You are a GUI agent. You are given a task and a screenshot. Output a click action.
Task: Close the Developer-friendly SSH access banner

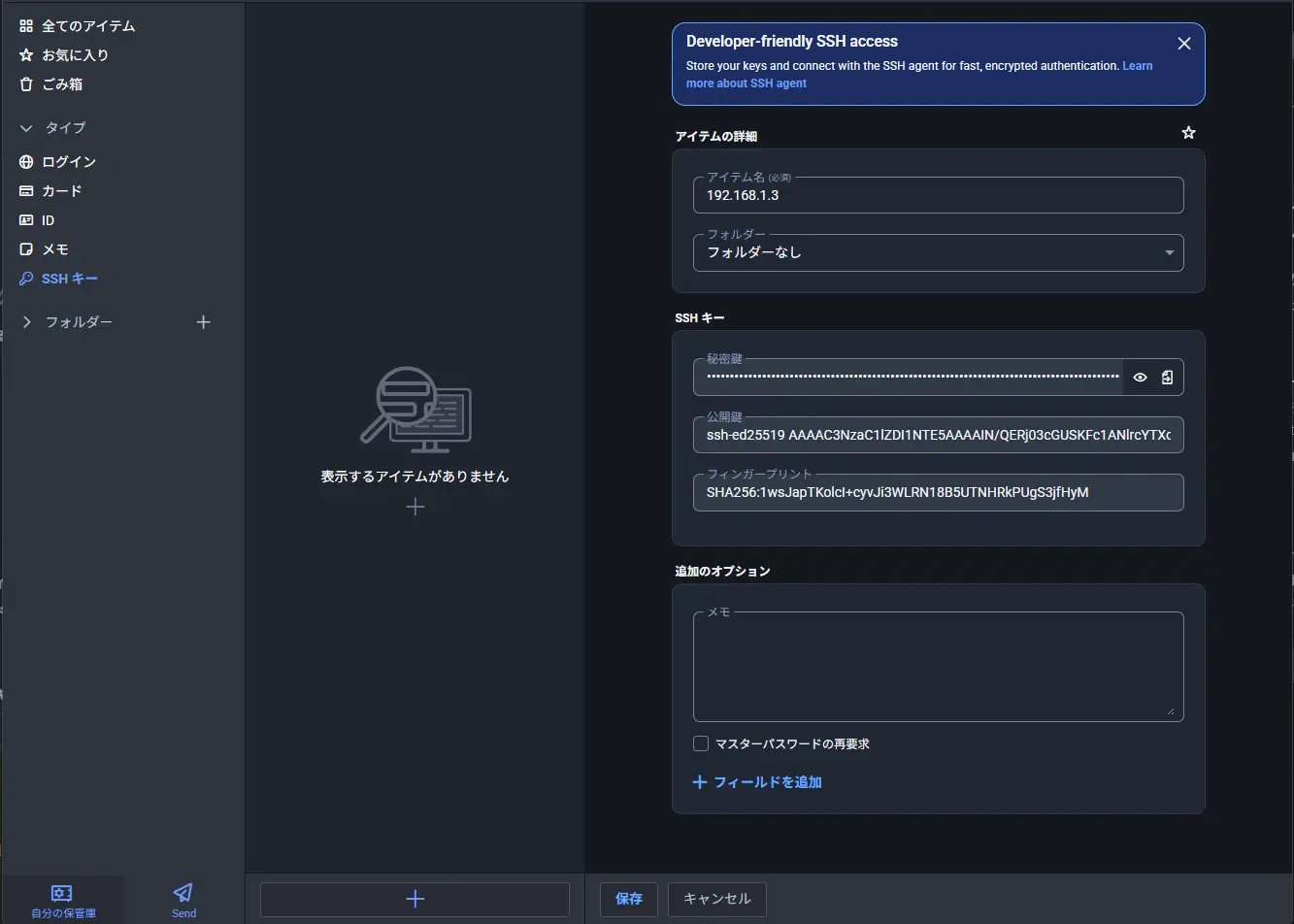[x=1184, y=44]
